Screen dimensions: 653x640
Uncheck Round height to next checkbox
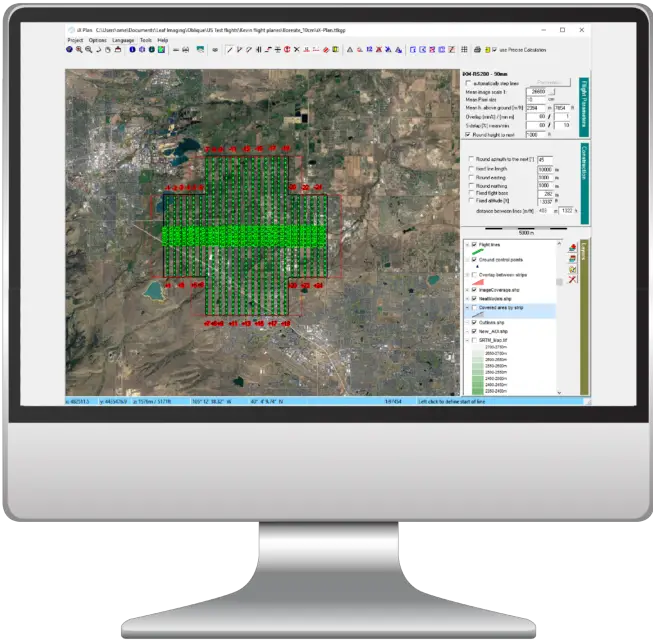[468, 134]
